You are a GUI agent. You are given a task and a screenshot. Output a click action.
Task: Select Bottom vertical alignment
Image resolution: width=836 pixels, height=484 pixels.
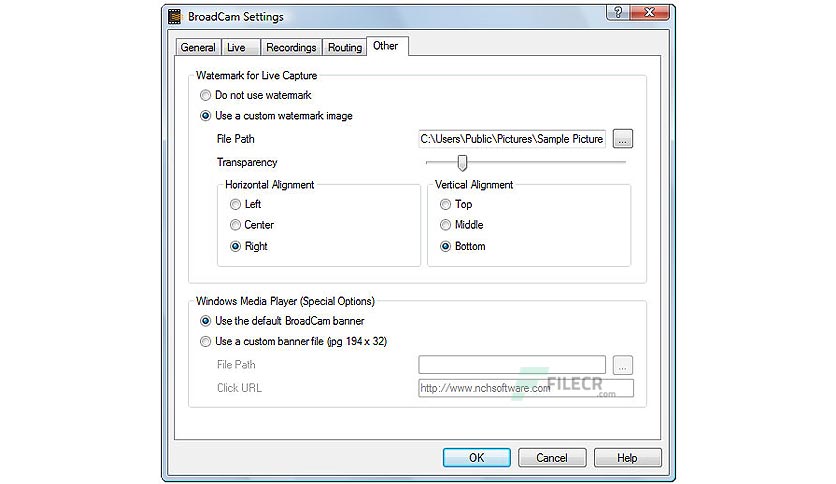(x=463, y=246)
